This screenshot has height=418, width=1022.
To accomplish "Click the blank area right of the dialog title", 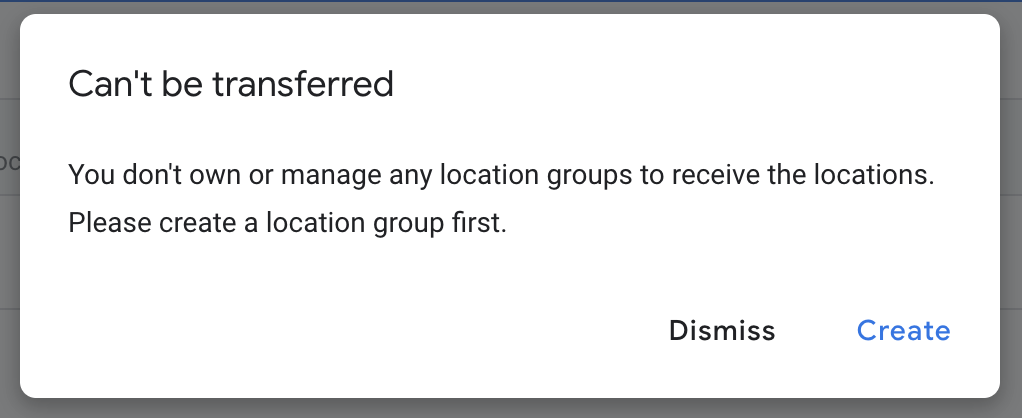I will pos(700,84).
